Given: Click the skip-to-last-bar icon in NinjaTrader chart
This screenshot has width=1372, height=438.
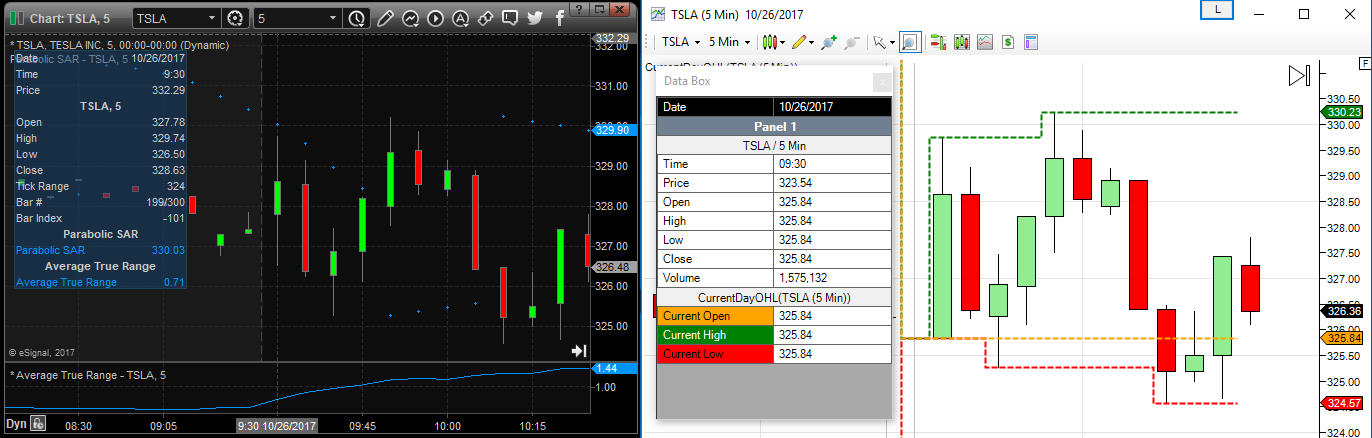Looking at the screenshot, I should pos(1299,76).
